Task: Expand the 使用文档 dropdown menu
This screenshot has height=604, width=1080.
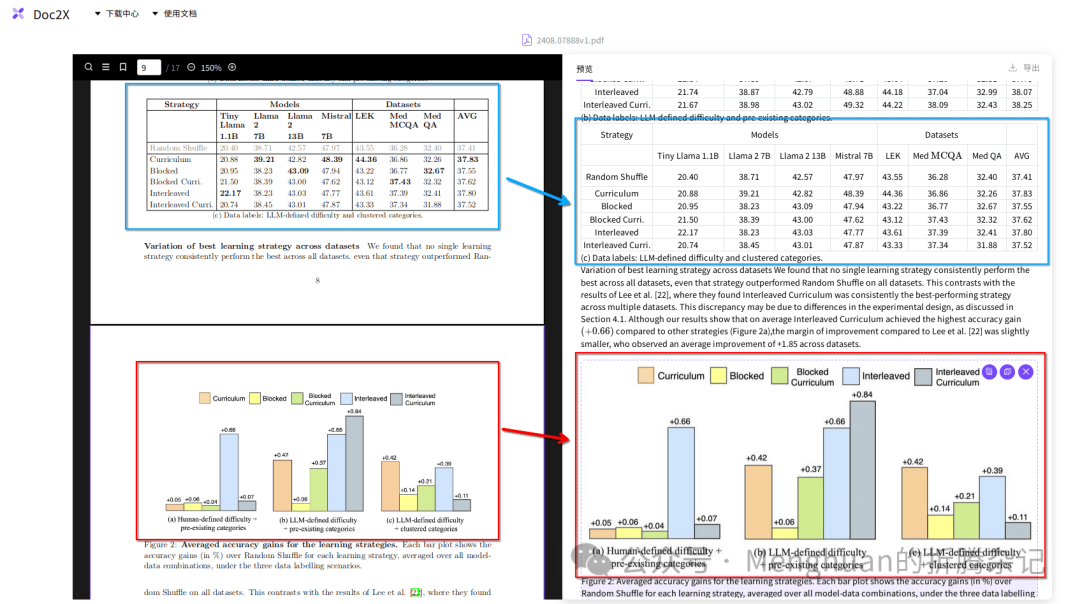Action: click(x=174, y=14)
